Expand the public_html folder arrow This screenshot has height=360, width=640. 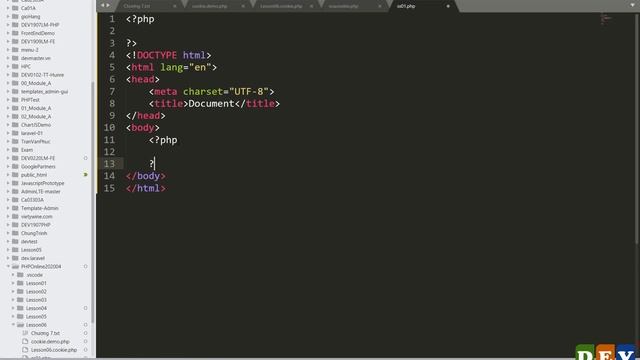(8, 175)
